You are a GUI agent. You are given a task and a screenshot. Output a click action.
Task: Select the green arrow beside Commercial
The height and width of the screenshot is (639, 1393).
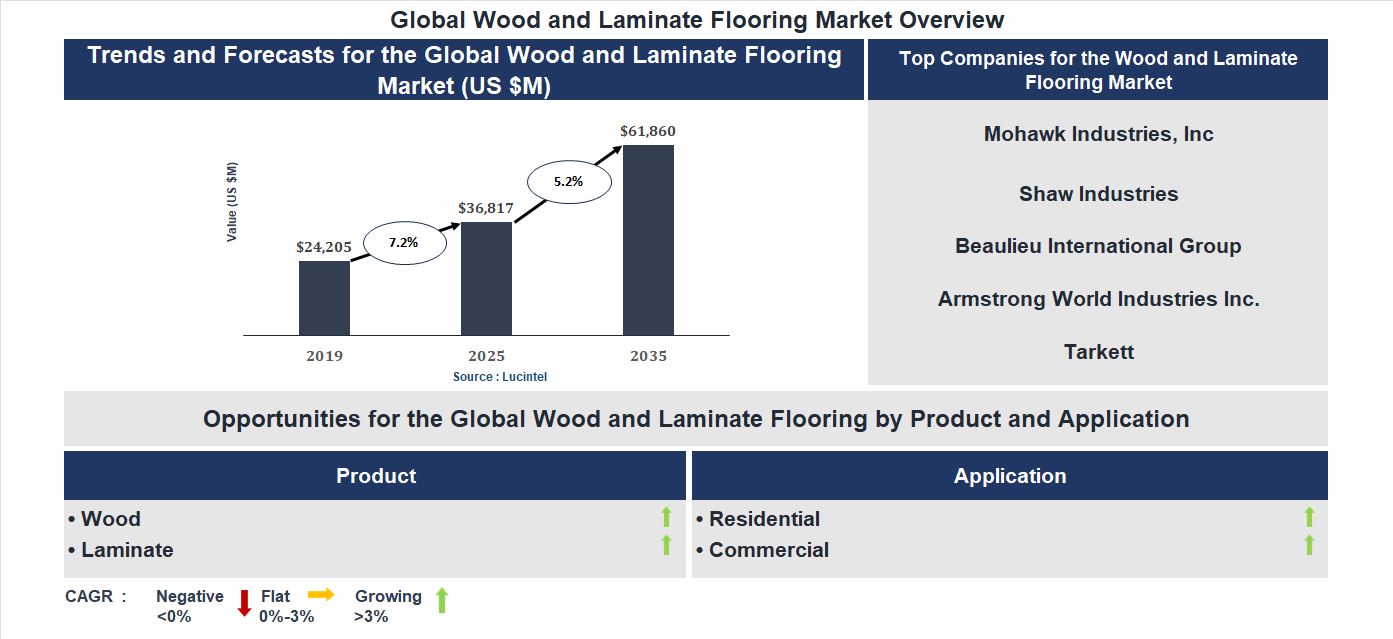pos(1310,548)
